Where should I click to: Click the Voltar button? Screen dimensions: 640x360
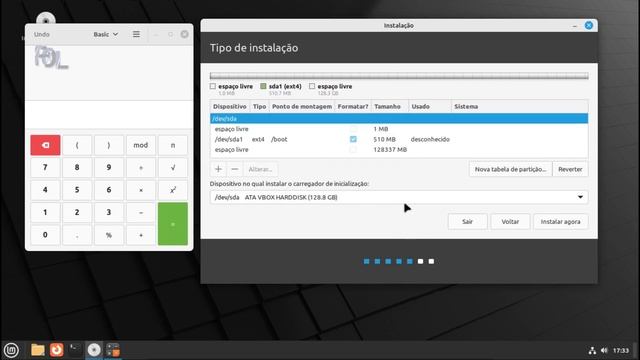[x=510, y=222]
